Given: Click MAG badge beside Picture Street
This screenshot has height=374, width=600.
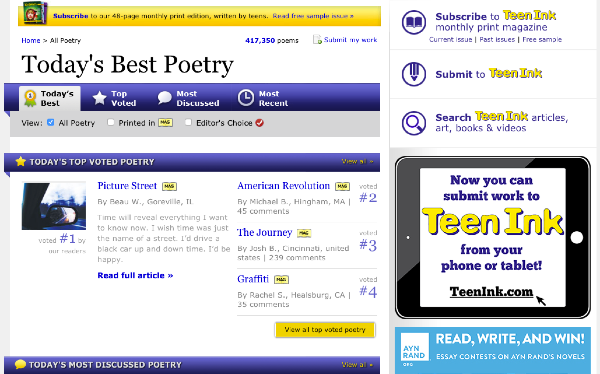Looking at the screenshot, I should (170, 186).
